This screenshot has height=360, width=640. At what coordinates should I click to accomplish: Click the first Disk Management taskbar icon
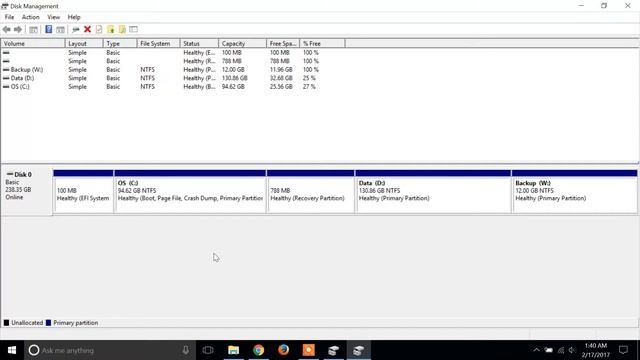click(x=333, y=350)
